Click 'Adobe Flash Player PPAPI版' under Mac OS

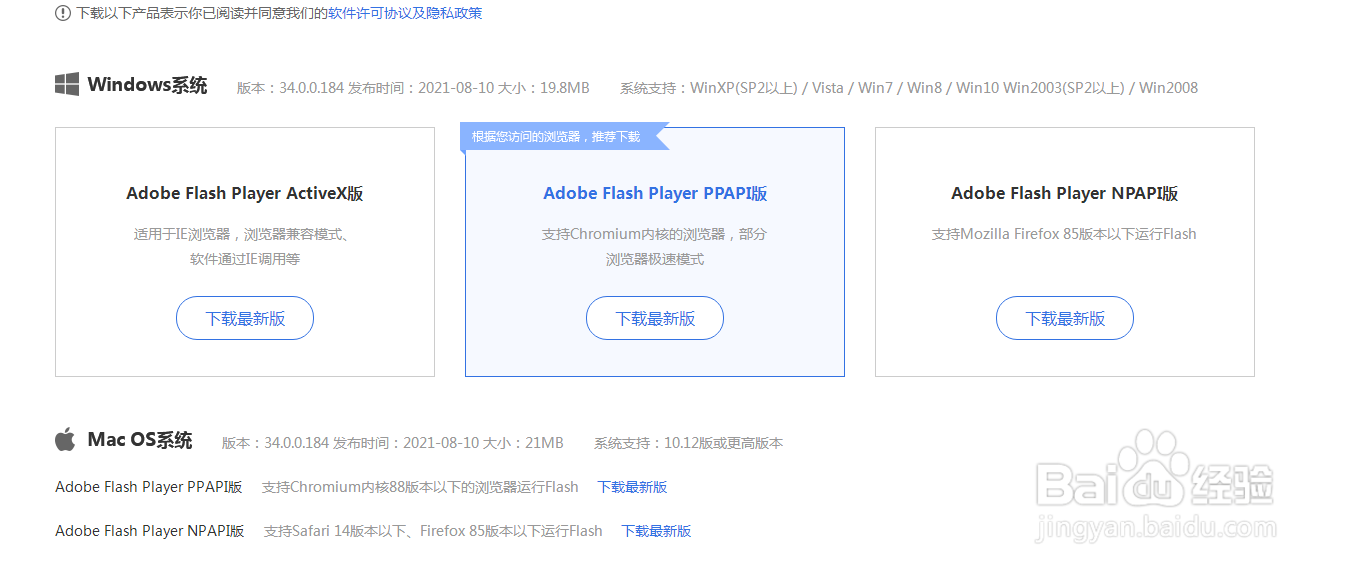click(x=149, y=487)
